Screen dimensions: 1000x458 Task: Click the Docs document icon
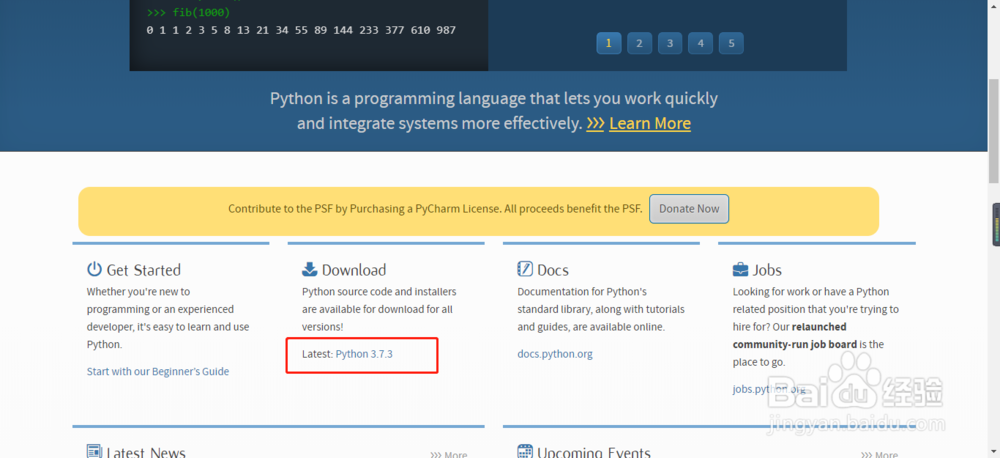[525, 269]
